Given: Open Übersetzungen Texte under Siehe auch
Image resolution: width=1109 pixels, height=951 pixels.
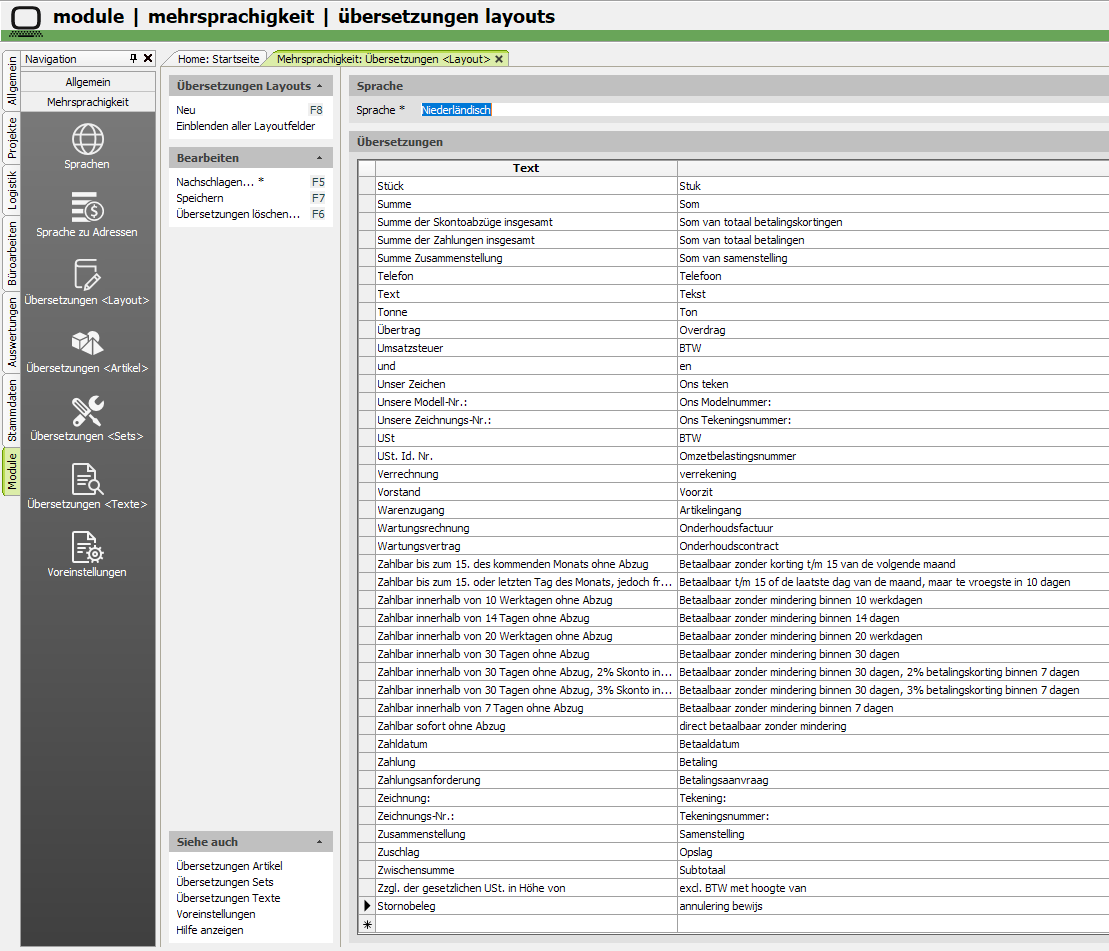Looking at the screenshot, I should pos(228,898).
